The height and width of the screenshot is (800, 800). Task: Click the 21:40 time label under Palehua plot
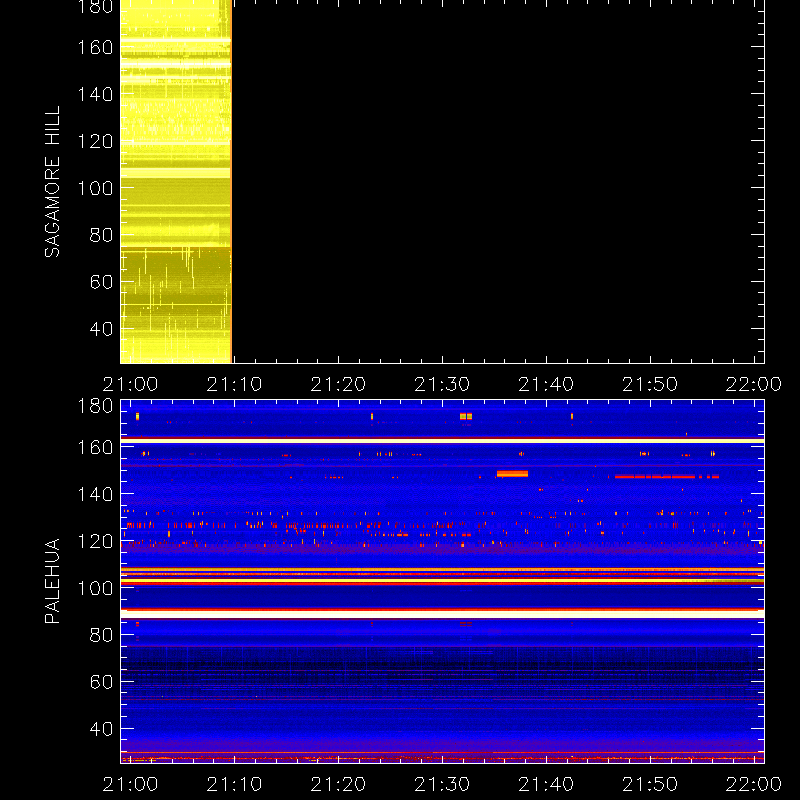click(546, 784)
